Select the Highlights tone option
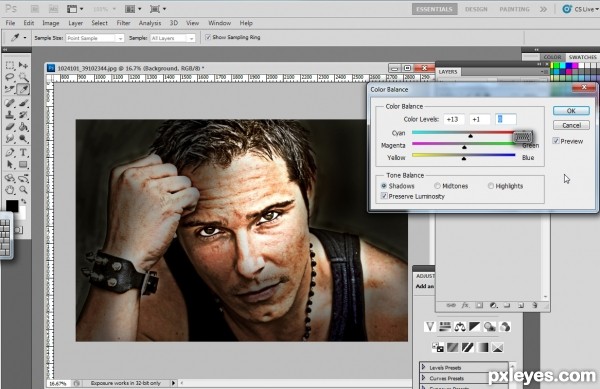This screenshot has width=600, height=389. pyautogui.click(x=491, y=186)
